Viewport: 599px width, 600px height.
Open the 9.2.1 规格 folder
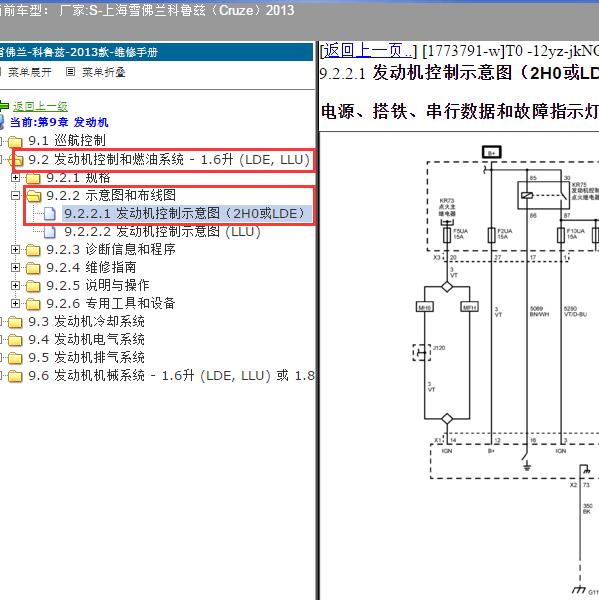coord(78,178)
